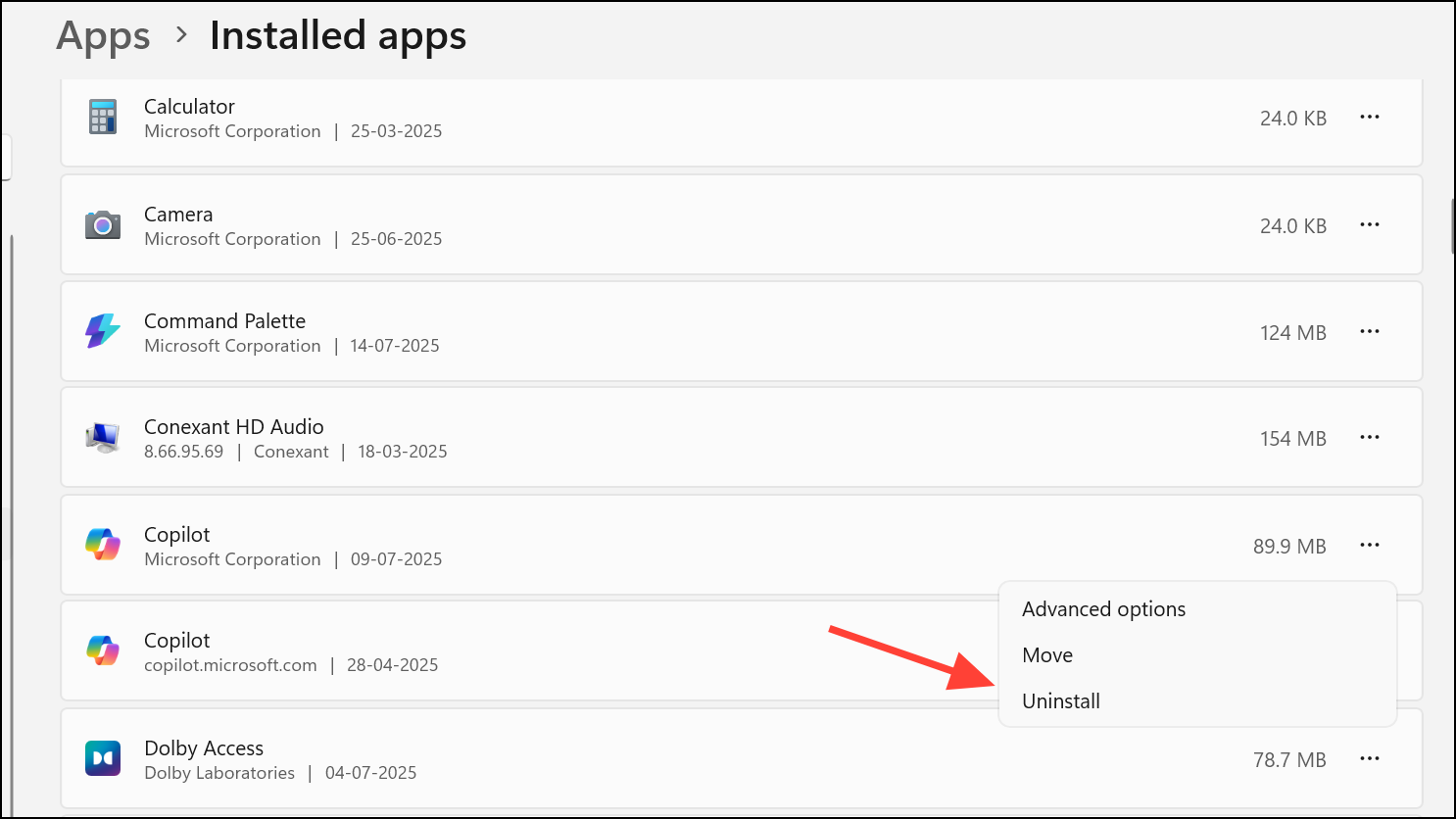
Task: Open the three-dot menu for Camera
Action: tap(1370, 225)
